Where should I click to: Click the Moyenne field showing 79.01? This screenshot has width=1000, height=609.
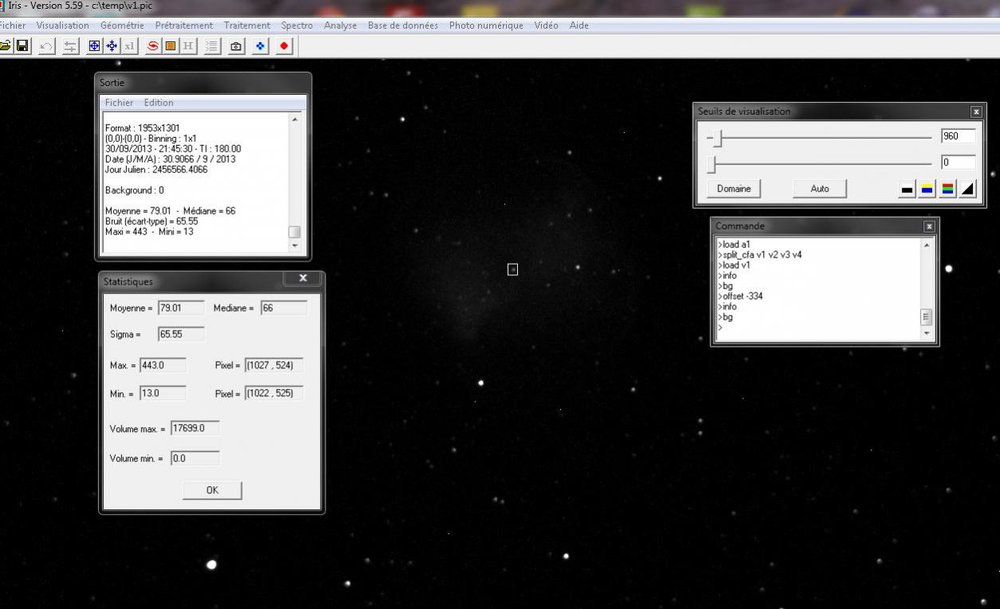tap(181, 308)
